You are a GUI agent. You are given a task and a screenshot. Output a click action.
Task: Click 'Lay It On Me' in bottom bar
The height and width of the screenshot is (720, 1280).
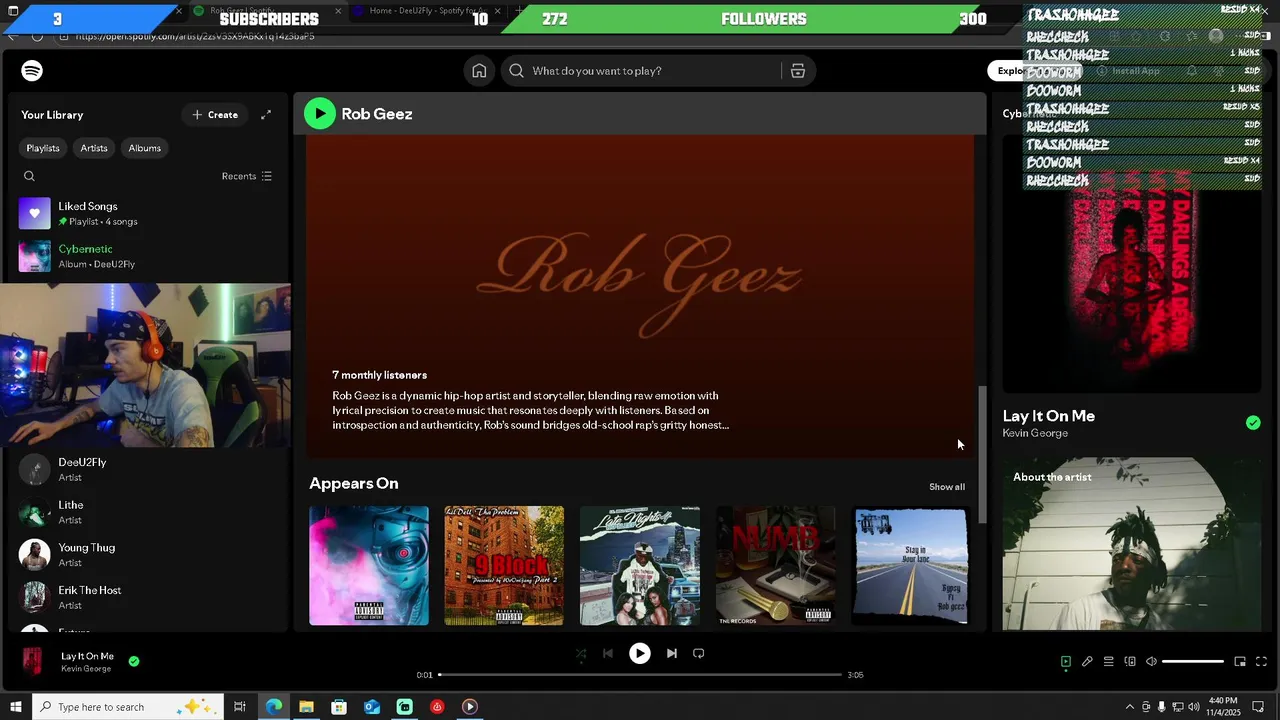click(87, 656)
